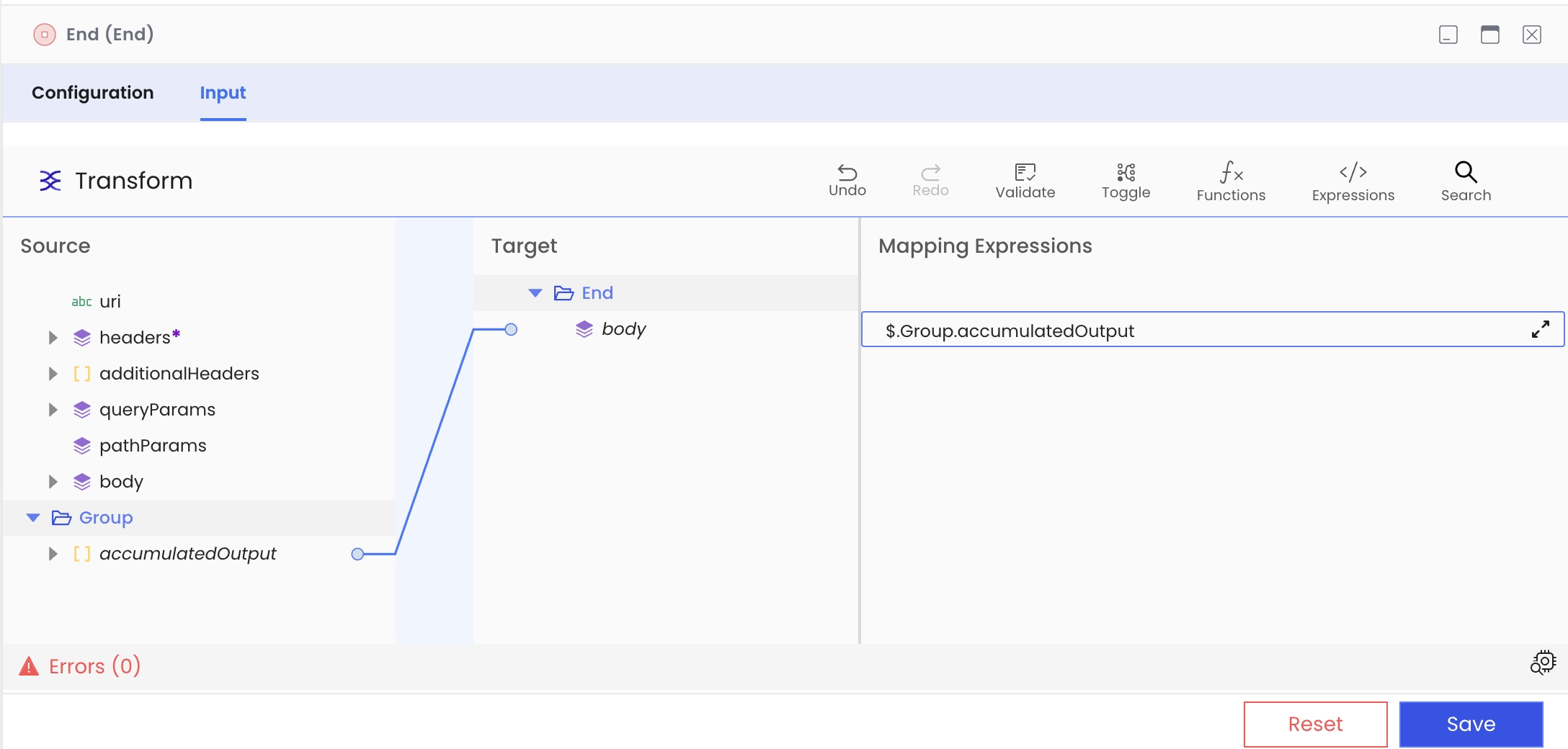Collapse the Group folder in Source
The width and height of the screenshot is (1568, 749).
point(33,518)
